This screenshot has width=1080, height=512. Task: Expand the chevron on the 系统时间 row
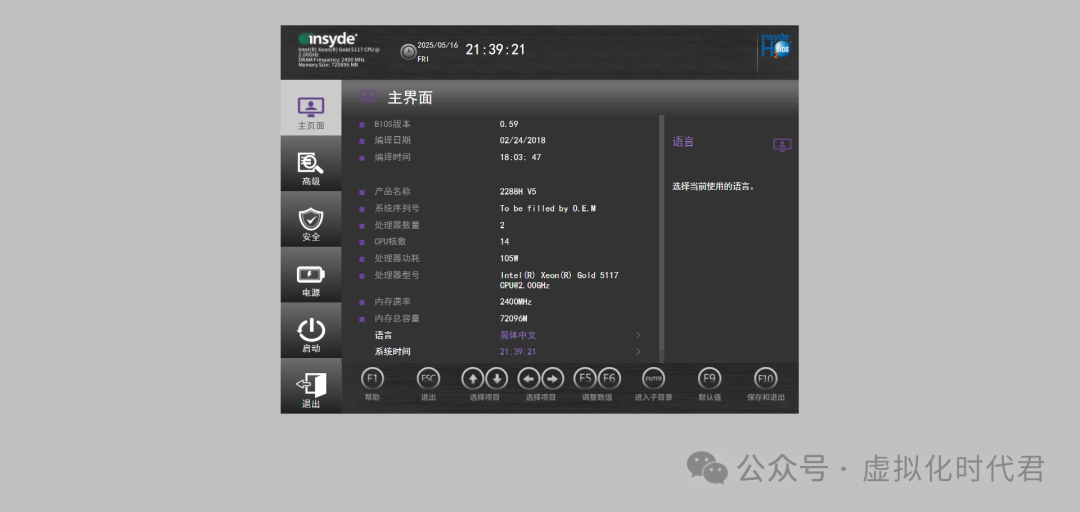638,351
